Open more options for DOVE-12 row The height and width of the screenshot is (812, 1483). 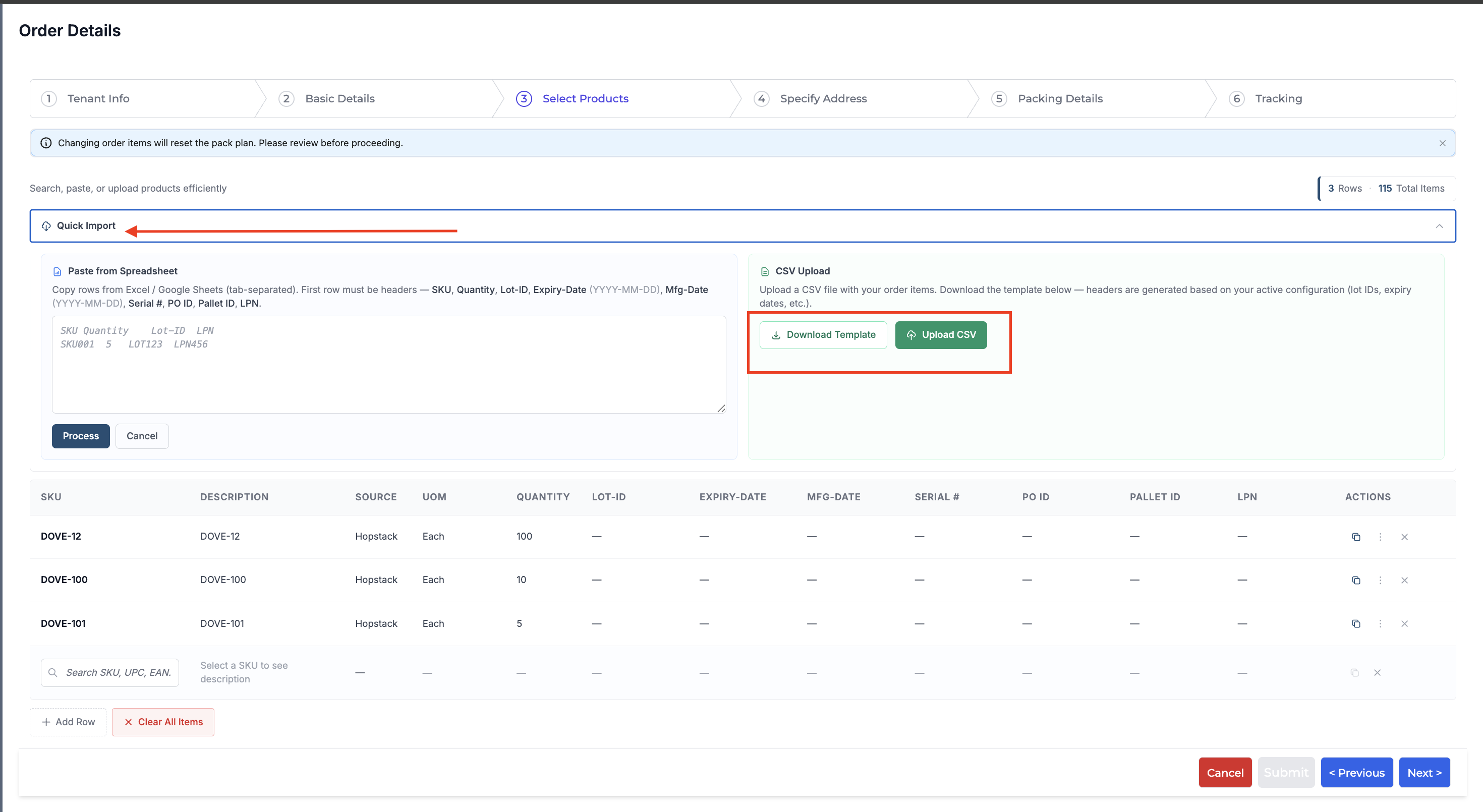(1380, 536)
